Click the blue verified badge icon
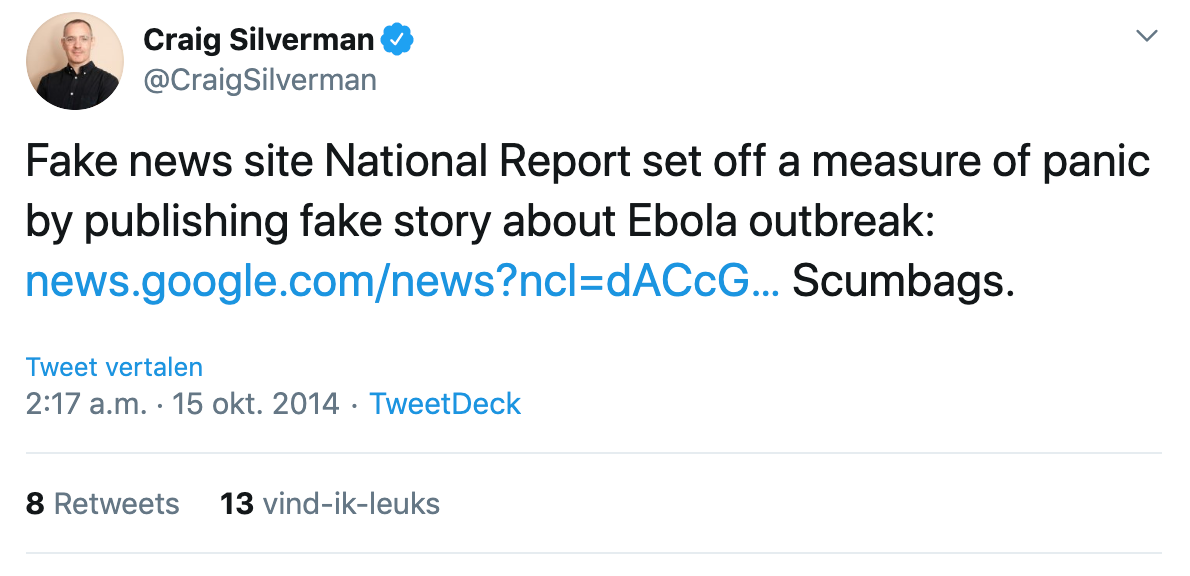1190x576 pixels. tap(399, 40)
